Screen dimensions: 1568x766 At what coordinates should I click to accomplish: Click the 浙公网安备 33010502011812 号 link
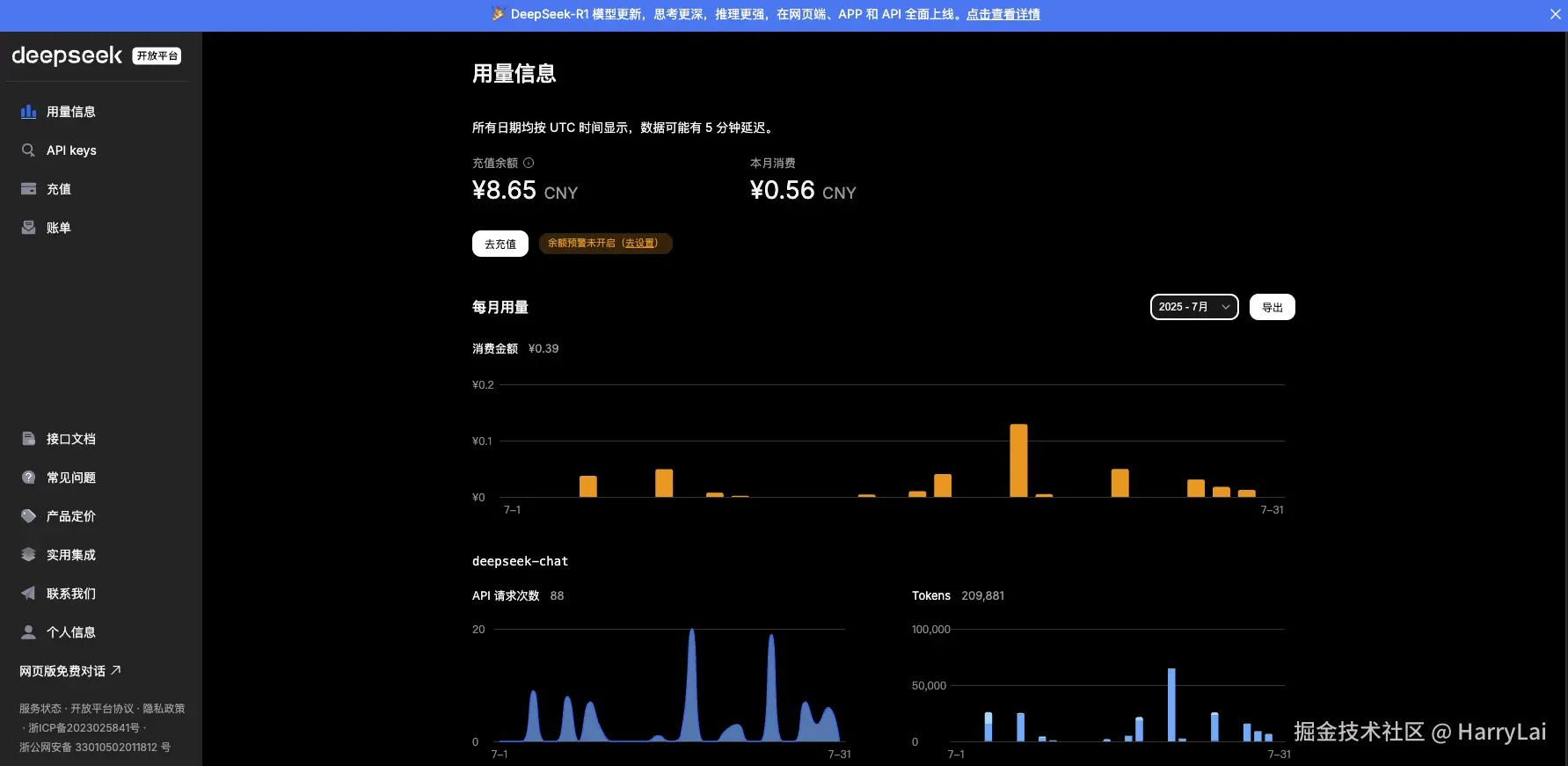[x=95, y=748]
